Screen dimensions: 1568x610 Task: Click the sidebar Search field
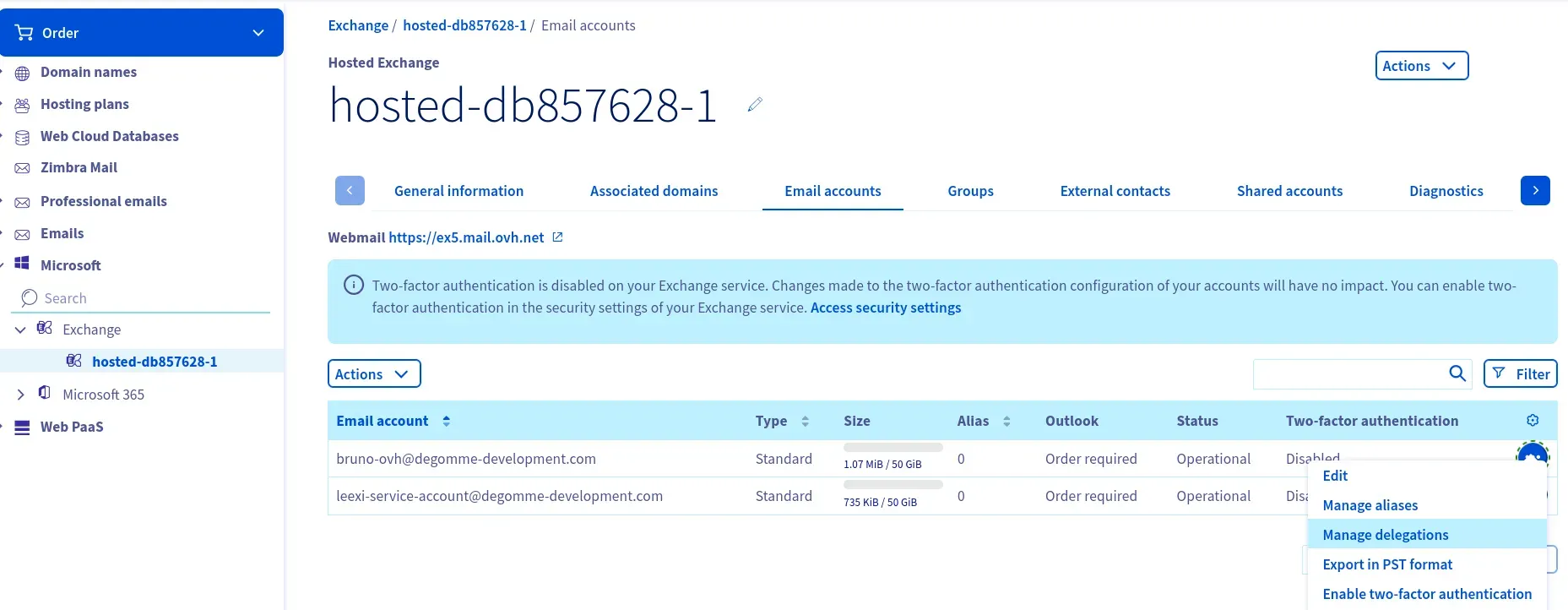pyautogui.click(x=152, y=298)
